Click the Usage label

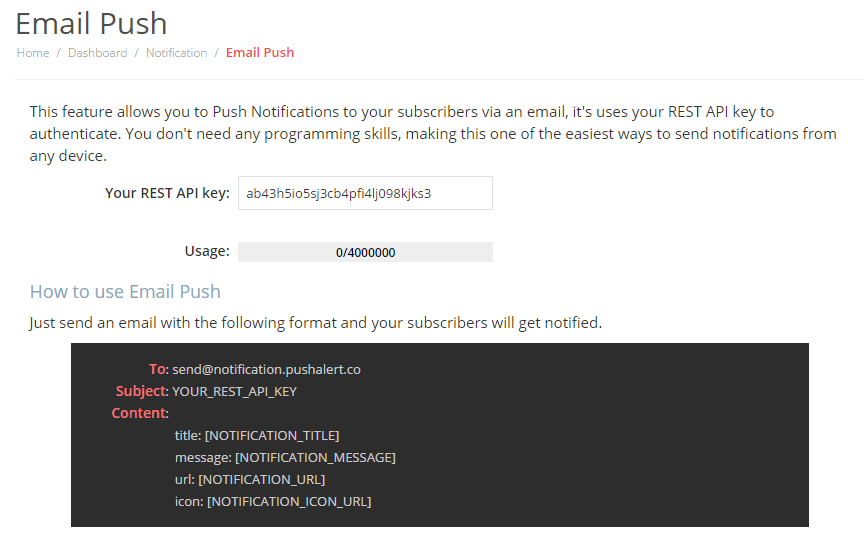click(x=207, y=251)
